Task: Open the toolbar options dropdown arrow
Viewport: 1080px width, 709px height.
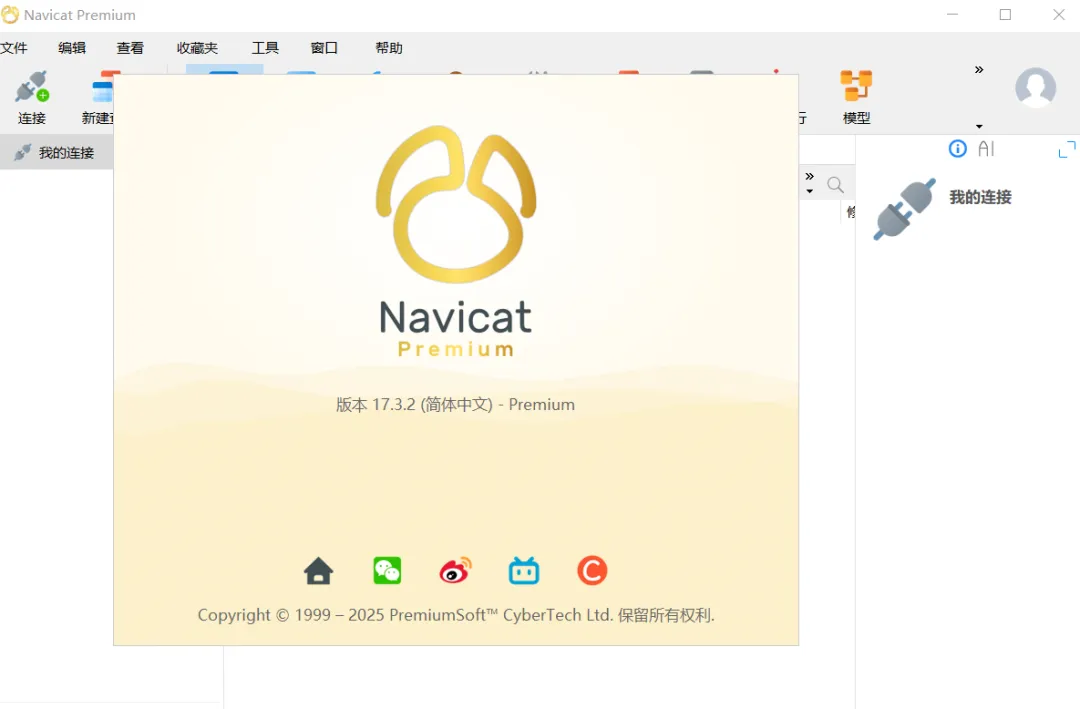Action: [979, 127]
